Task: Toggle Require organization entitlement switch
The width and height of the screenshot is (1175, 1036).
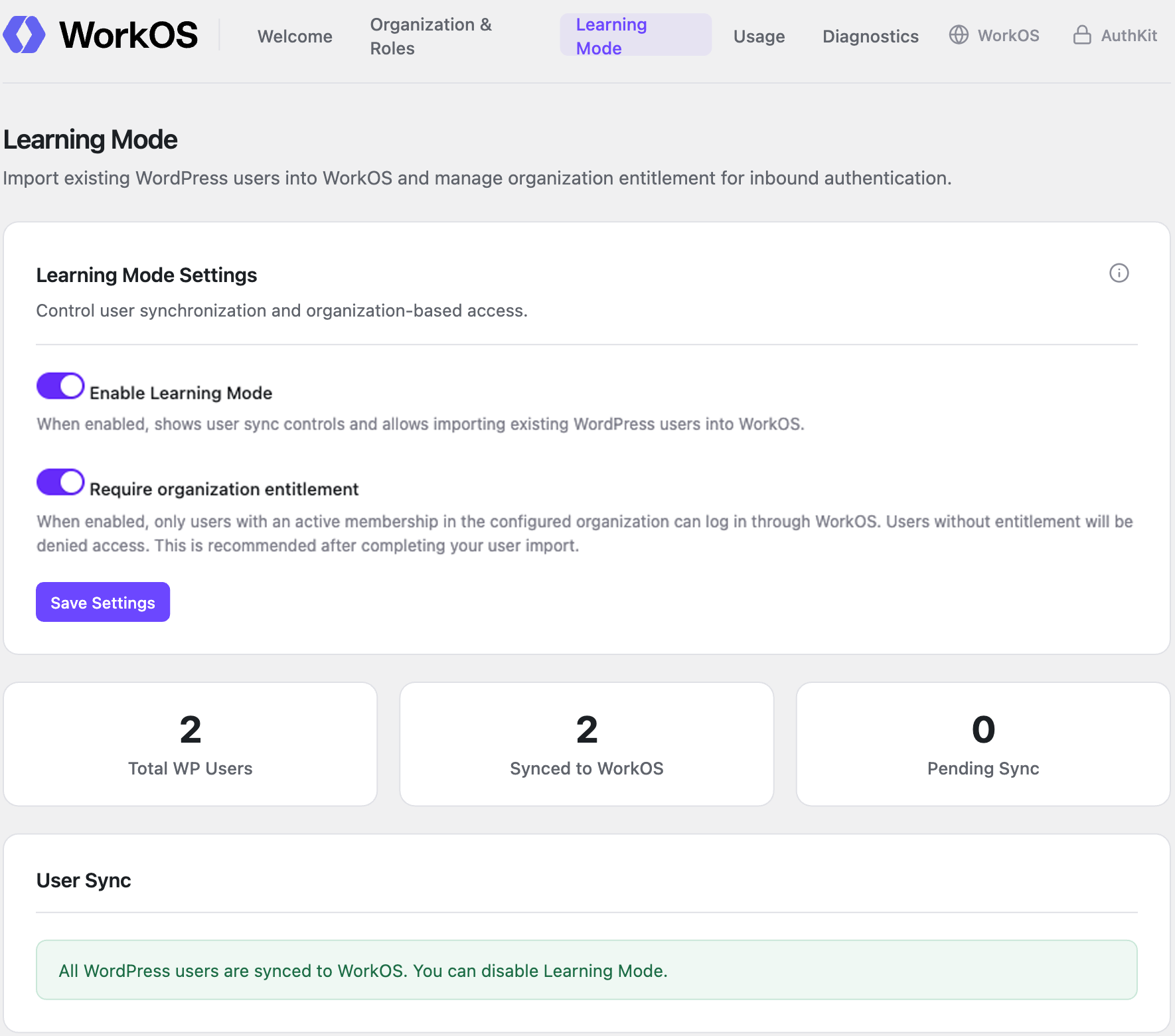Action: click(60, 482)
